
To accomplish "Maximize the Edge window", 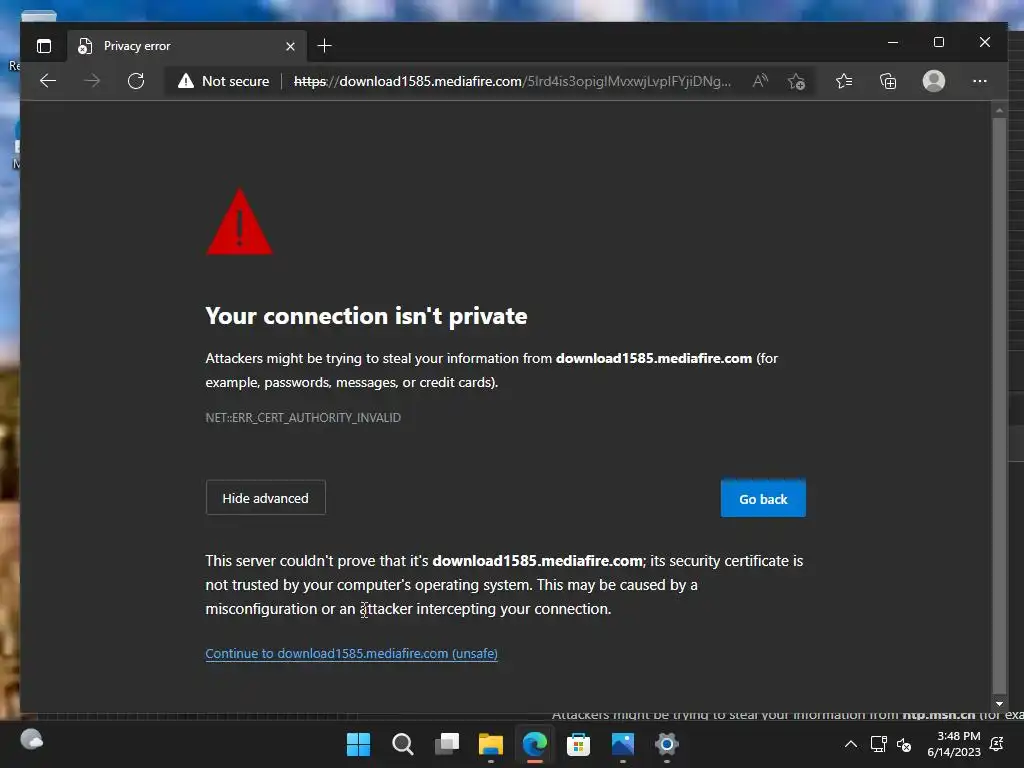I will point(938,42).
